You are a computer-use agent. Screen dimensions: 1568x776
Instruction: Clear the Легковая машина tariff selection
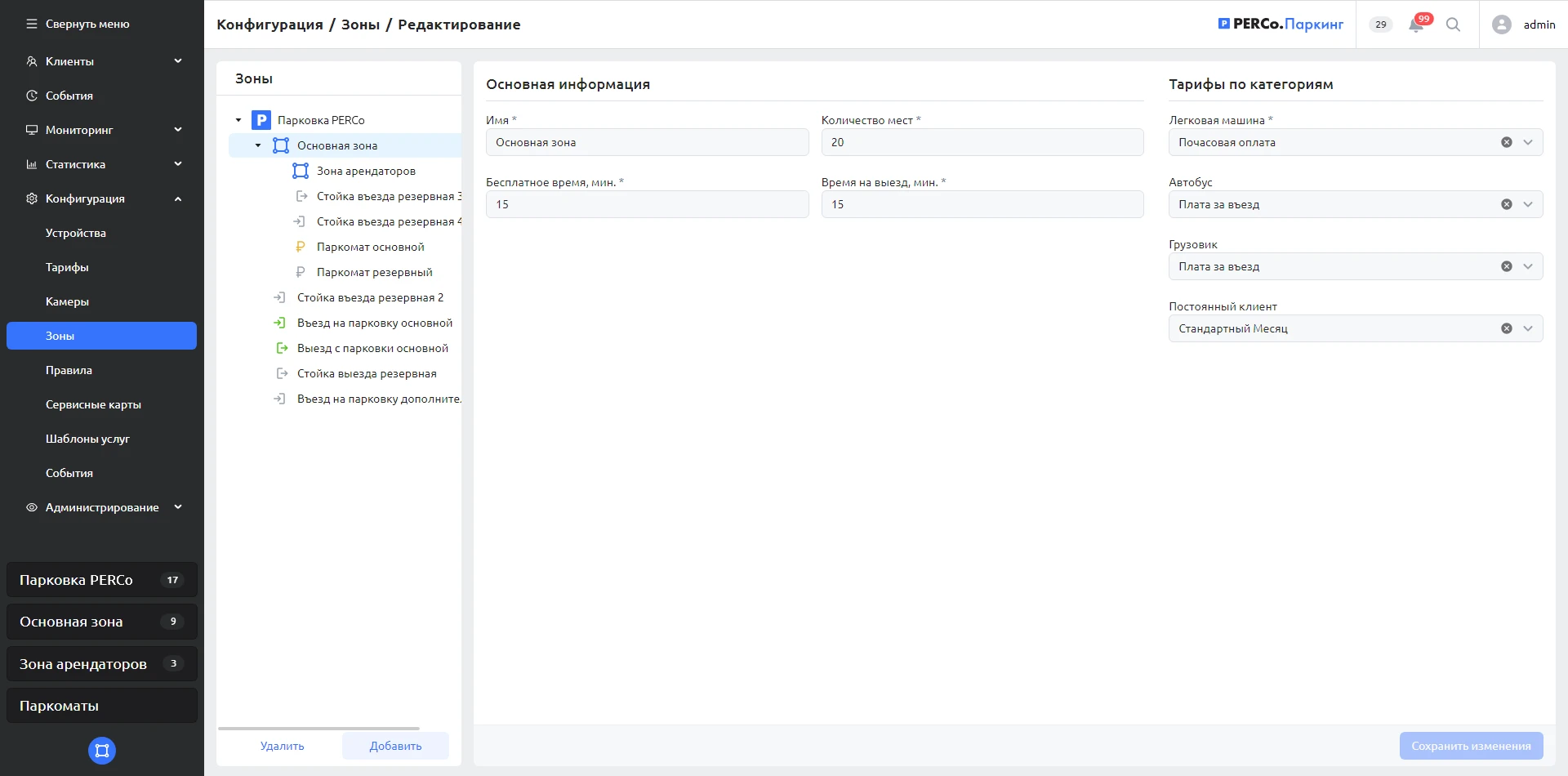tap(1507, 142)
